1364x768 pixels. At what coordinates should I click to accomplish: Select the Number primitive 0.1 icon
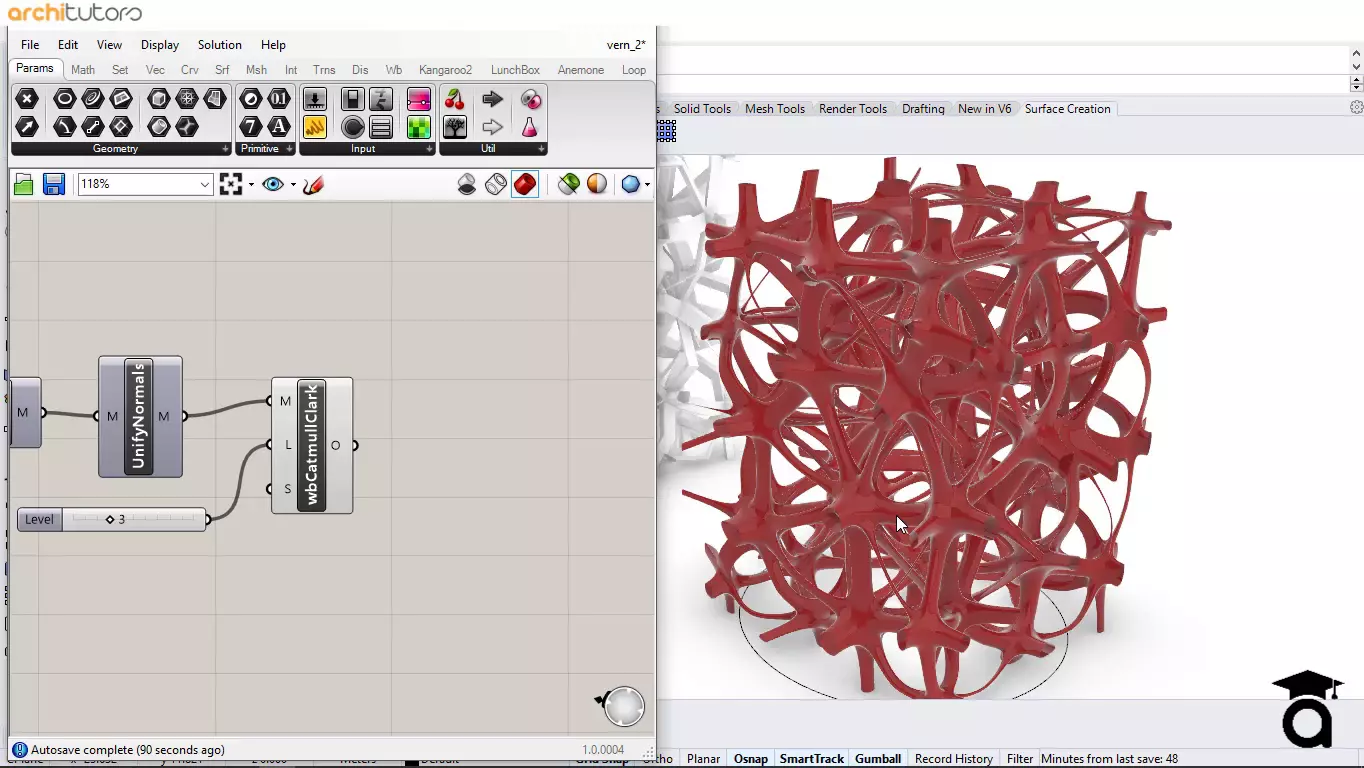point(279,98)
